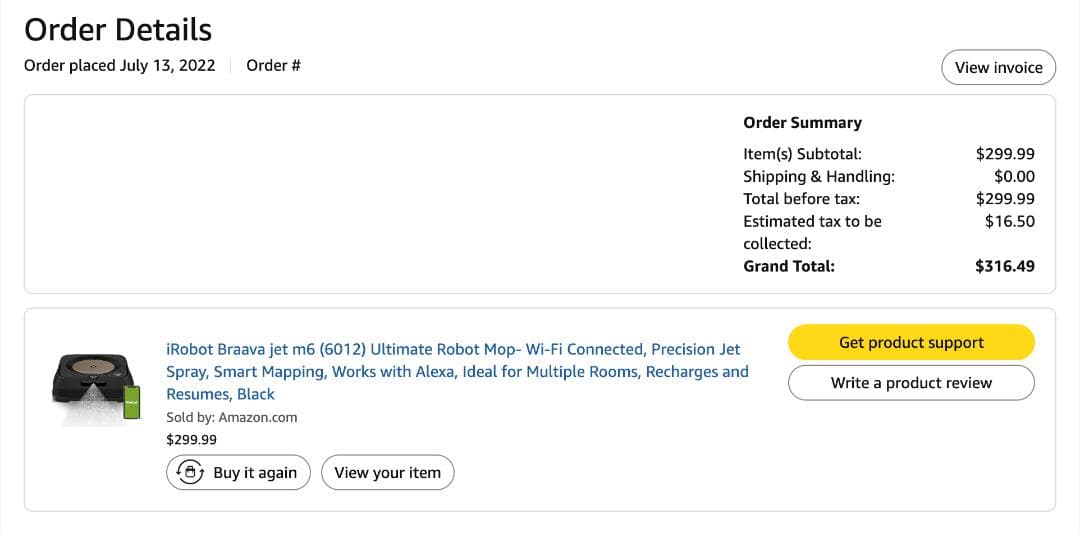This screenshot has width=1080, height=533.
Task: Click the Order # label
Action: tap(273, 66)
